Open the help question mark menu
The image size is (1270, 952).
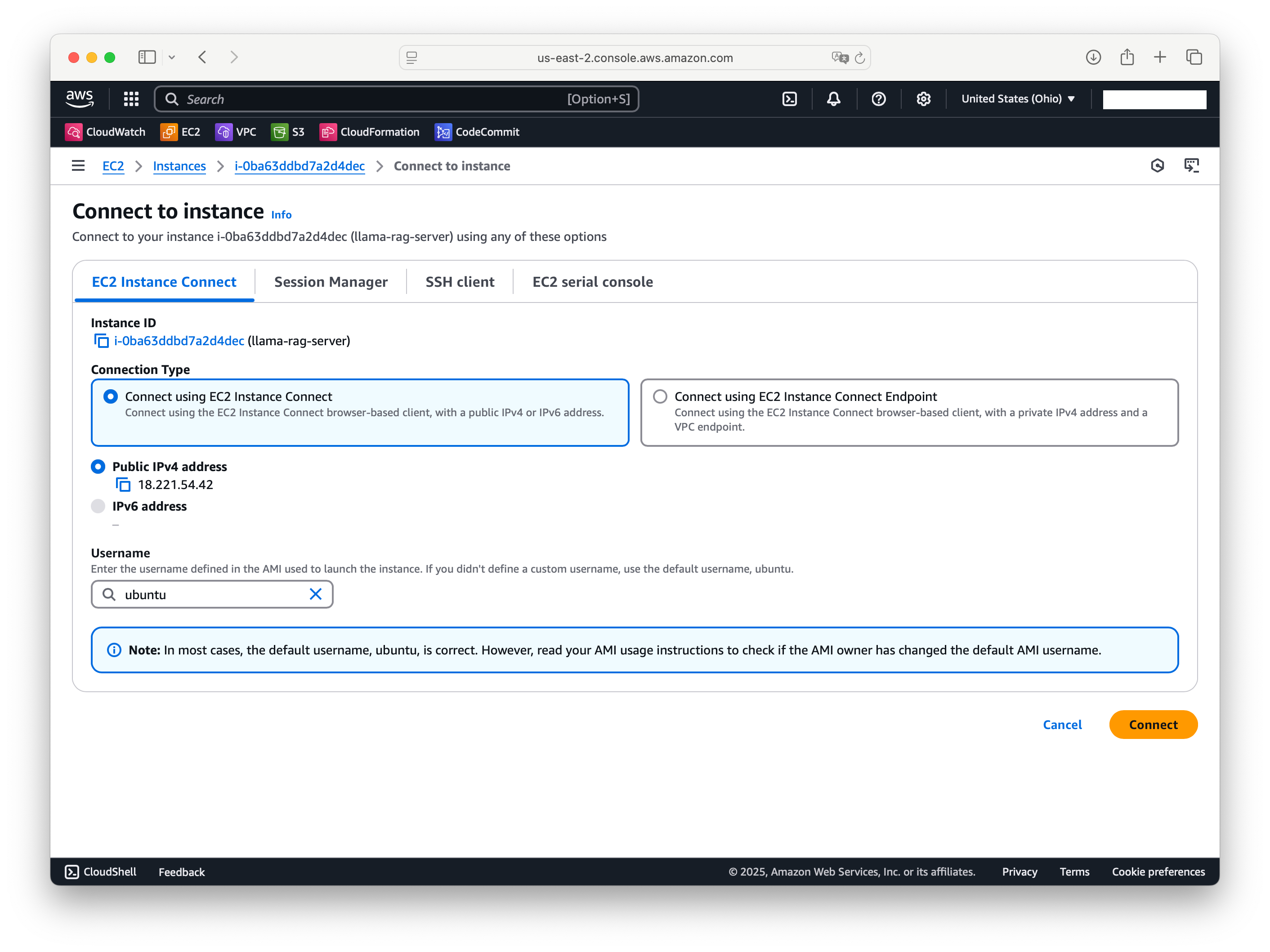878,99
